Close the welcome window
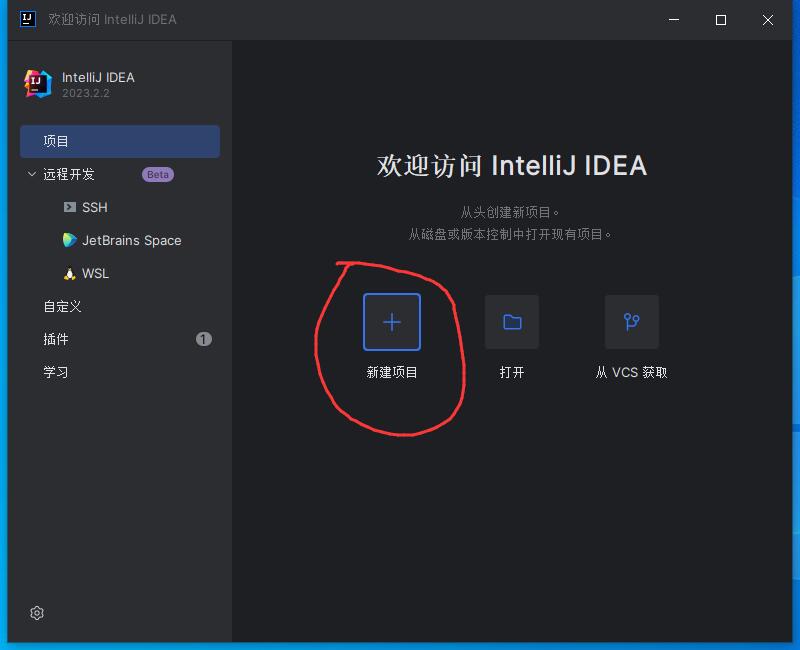800x650 pixels. 768,20
